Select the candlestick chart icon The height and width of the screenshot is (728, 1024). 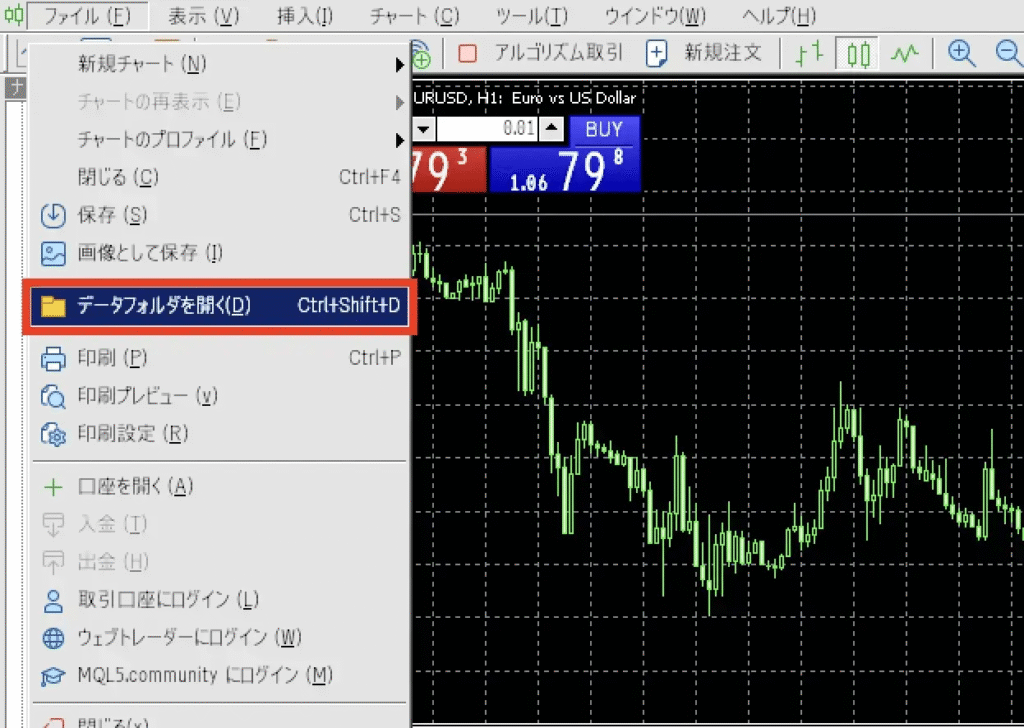pyautogui.click(x=857, y=53)
